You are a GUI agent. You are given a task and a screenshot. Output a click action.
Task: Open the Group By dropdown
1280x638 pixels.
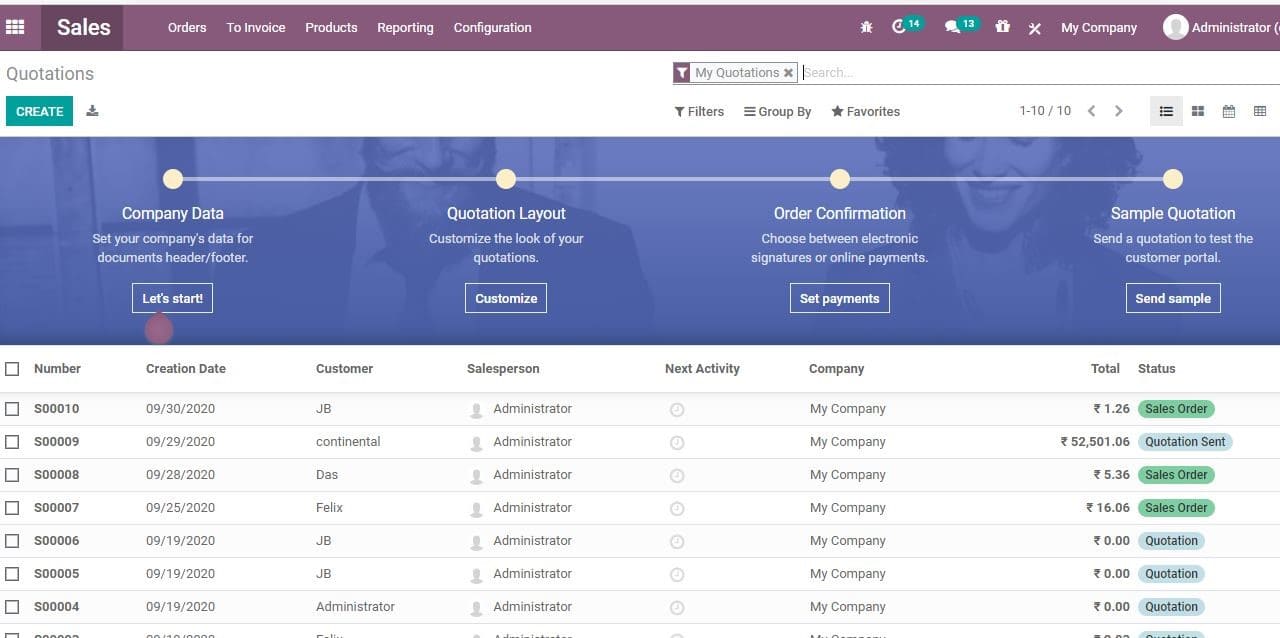tap(777, 111)
